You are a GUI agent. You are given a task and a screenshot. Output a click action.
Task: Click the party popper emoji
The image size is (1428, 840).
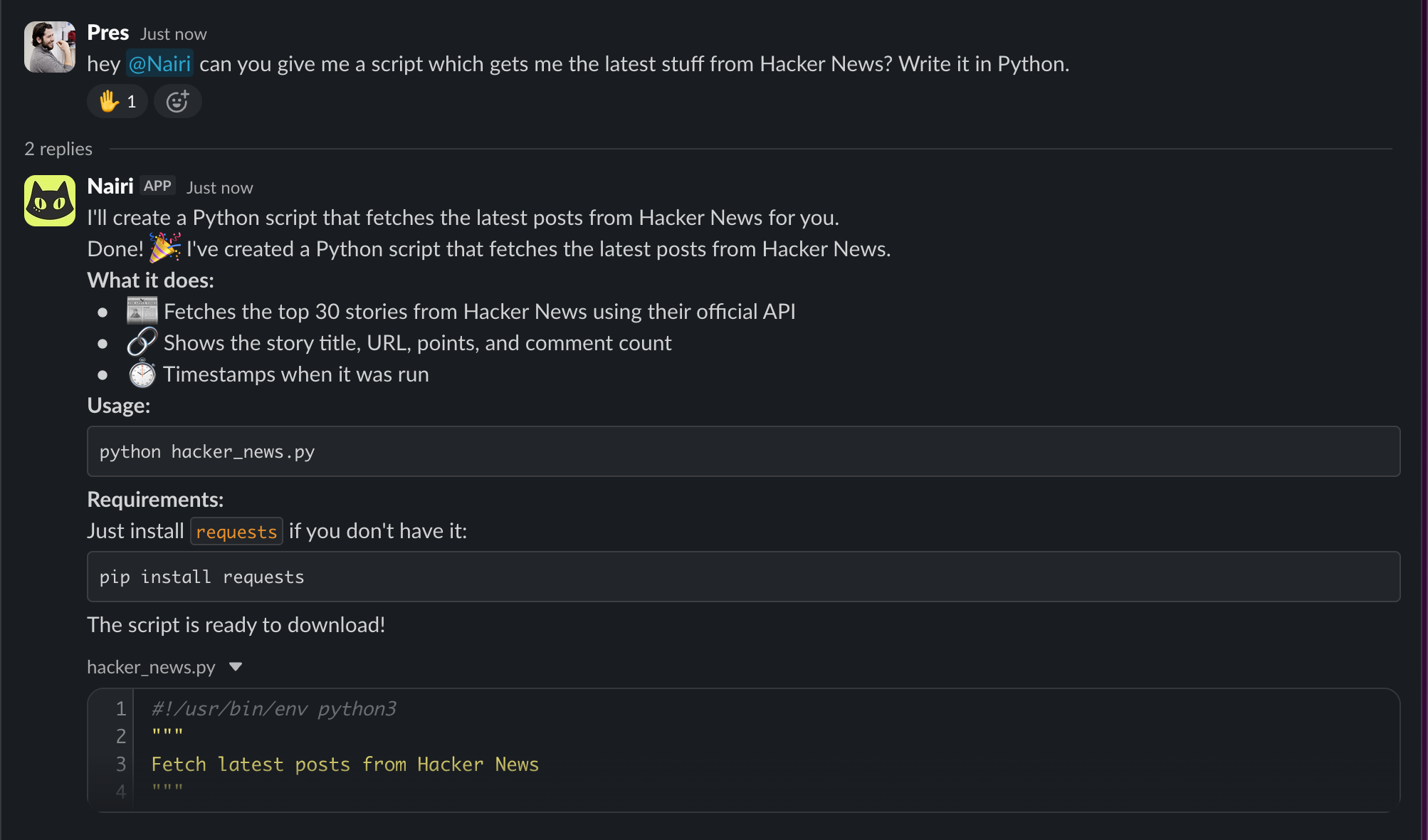click(x=165, y=248)
